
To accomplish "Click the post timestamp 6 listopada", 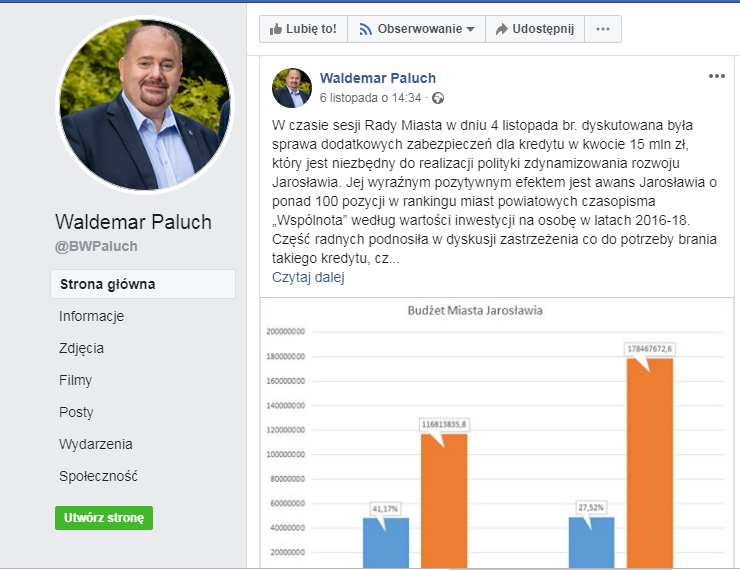I will (x=370, y=98).
